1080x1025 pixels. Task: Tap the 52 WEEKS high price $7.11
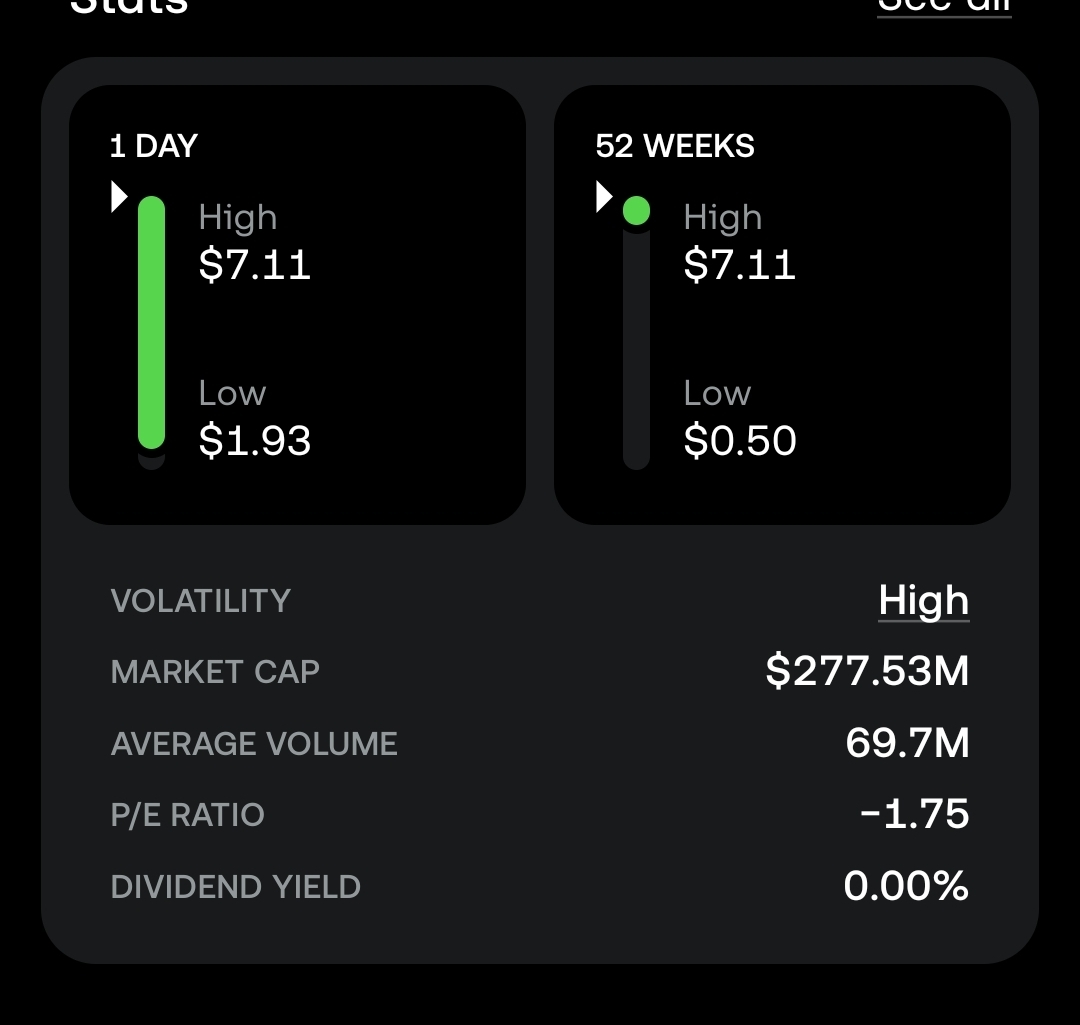(740, 265)
